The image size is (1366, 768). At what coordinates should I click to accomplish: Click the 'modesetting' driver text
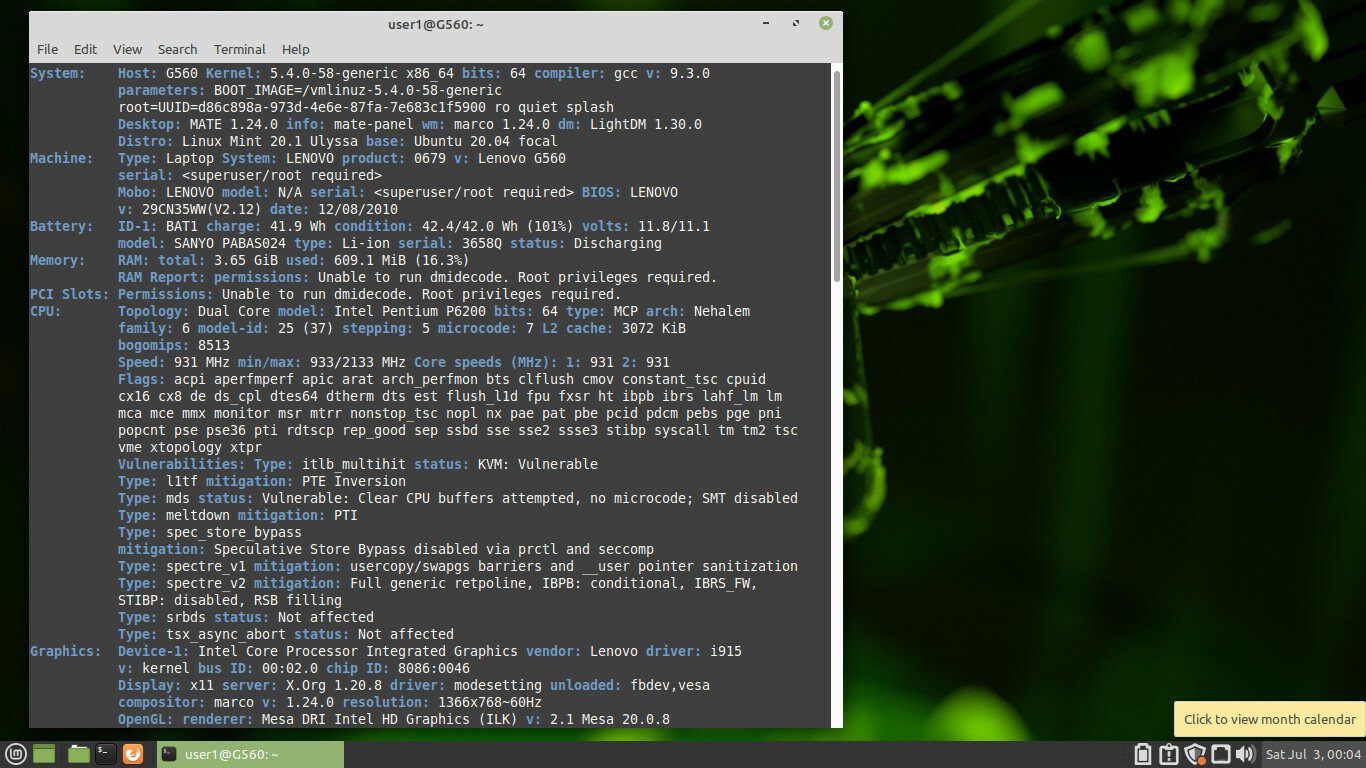498,685
